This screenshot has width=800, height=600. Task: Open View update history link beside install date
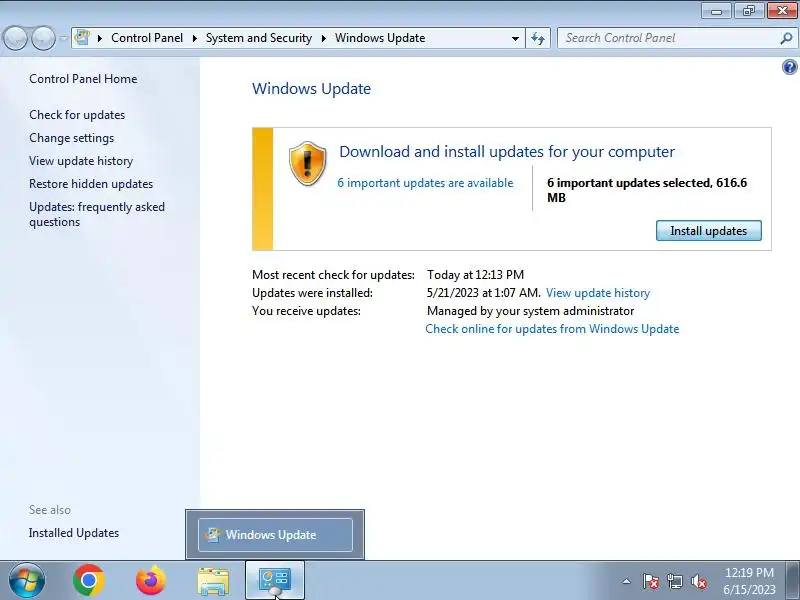pos(598,293)
